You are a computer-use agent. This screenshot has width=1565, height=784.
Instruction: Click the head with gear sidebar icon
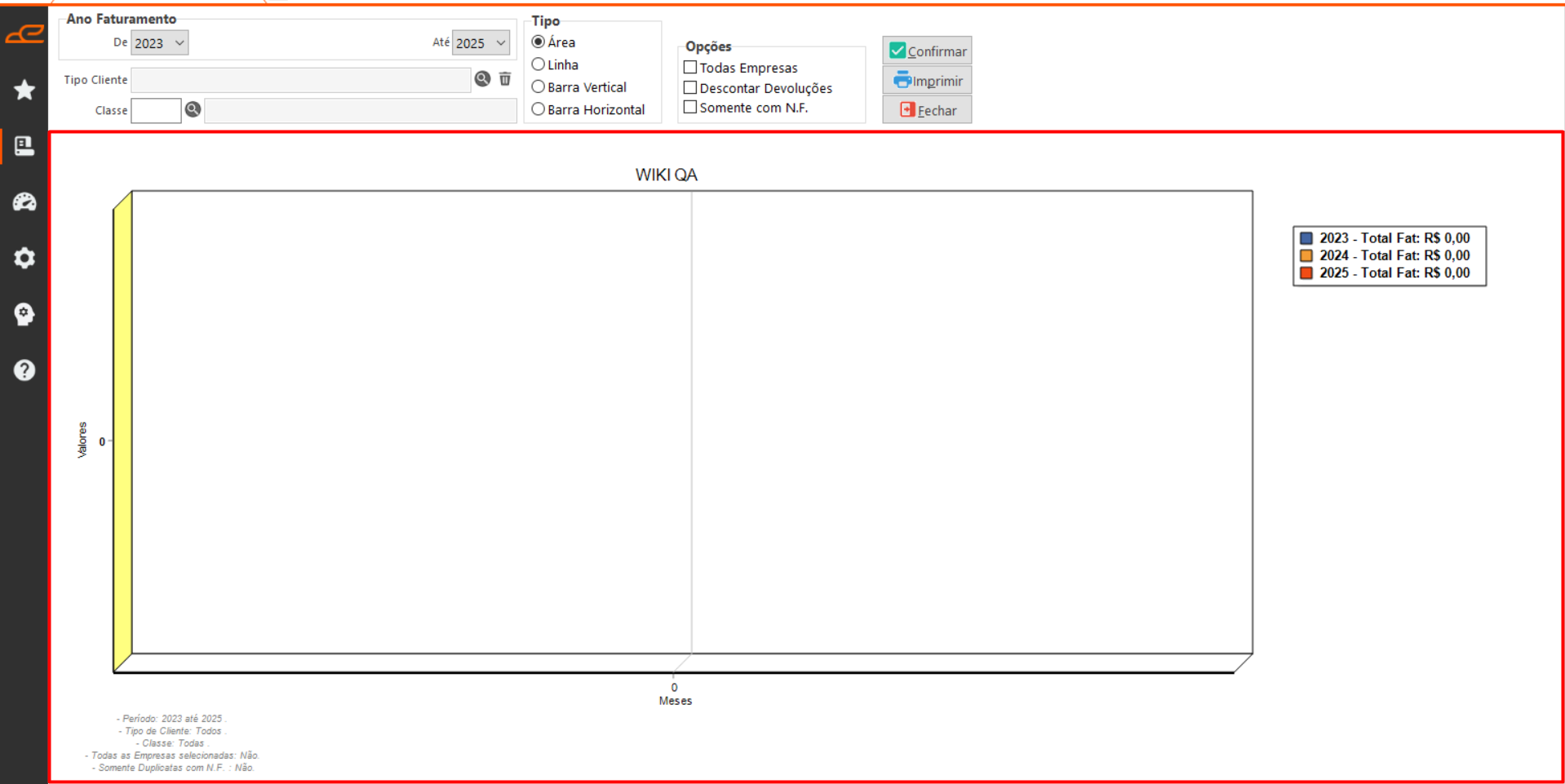tap(24, 314)
